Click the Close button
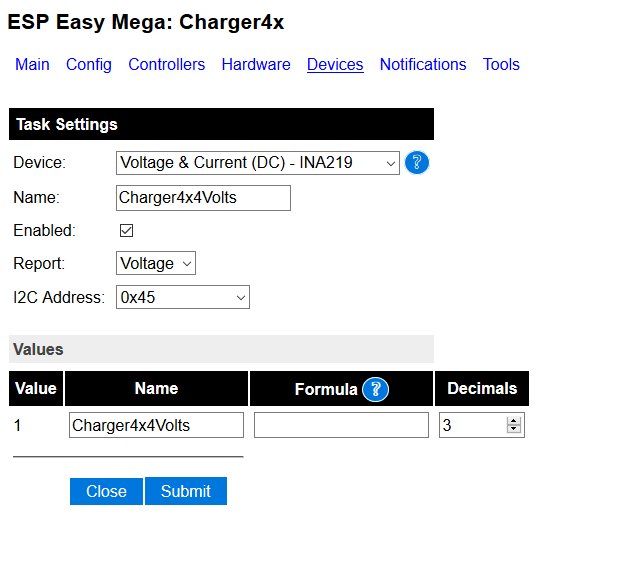 106,491
